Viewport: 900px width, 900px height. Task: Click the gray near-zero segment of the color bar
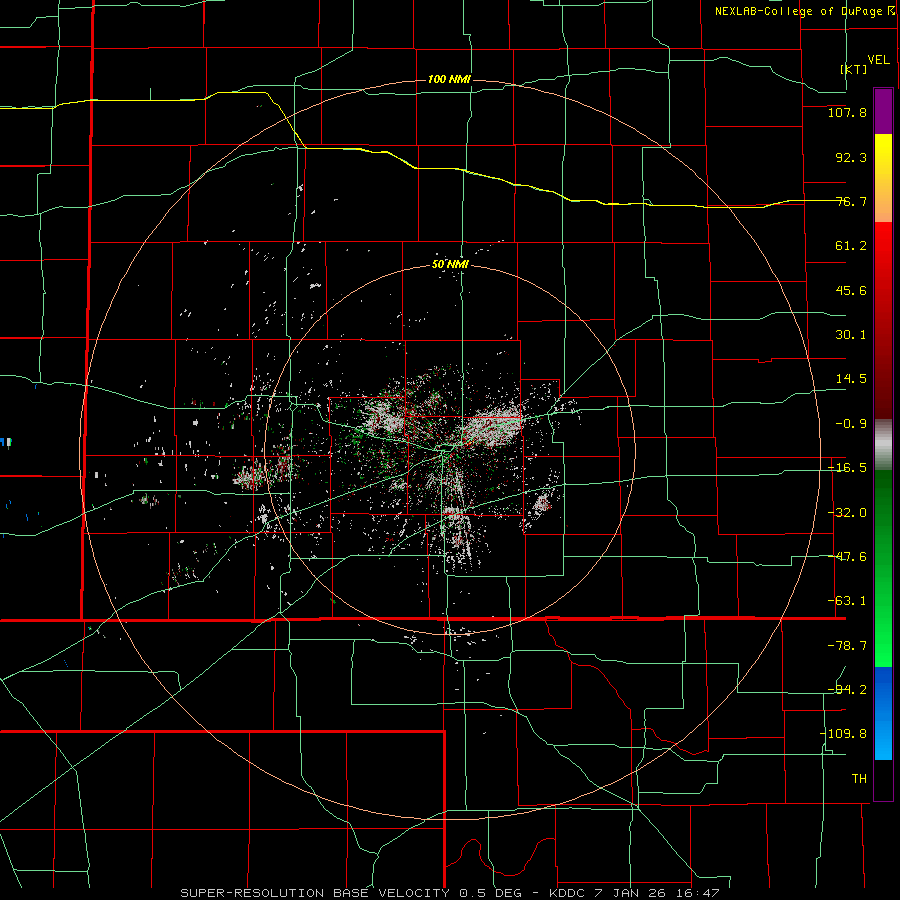(883, 445)
